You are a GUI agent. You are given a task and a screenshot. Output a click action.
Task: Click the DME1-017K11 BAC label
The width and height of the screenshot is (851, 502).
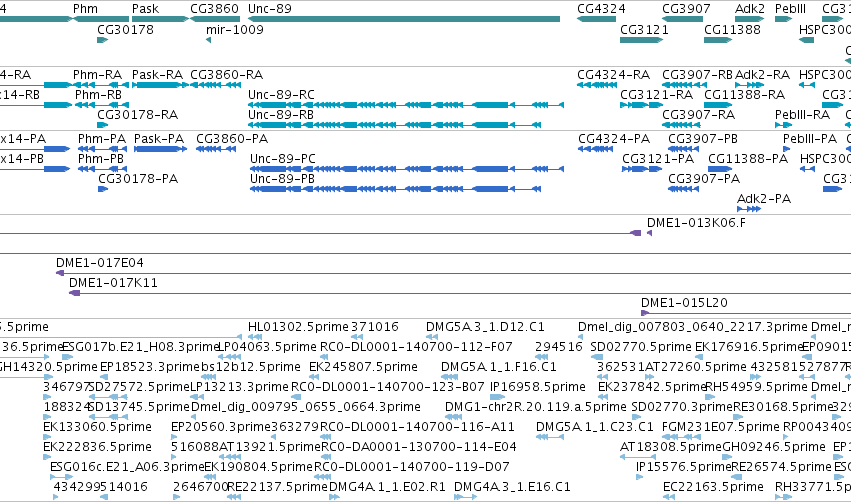(x=113, y=283)
